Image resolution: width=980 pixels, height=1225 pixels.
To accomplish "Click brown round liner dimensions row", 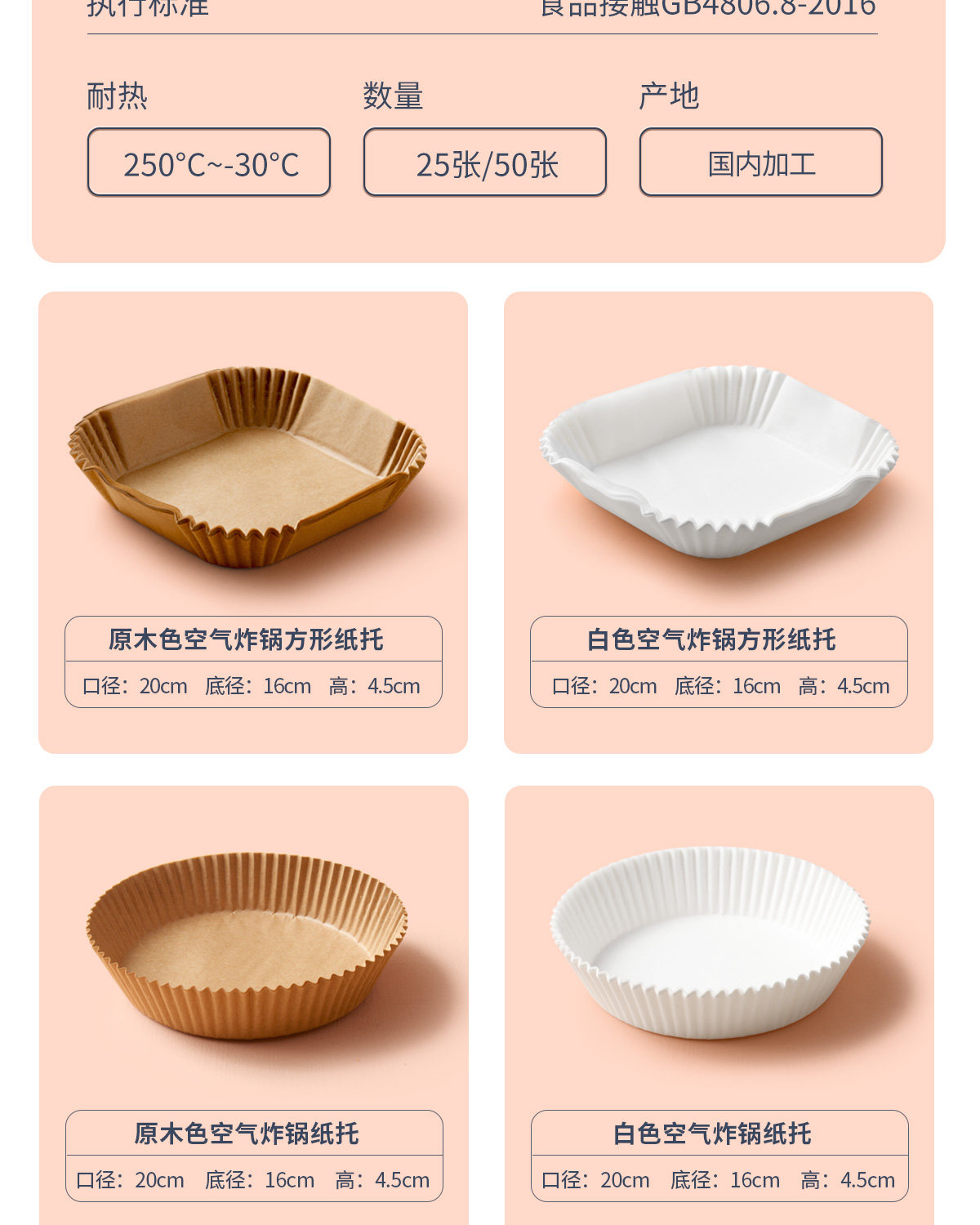I will point(253,1180).
